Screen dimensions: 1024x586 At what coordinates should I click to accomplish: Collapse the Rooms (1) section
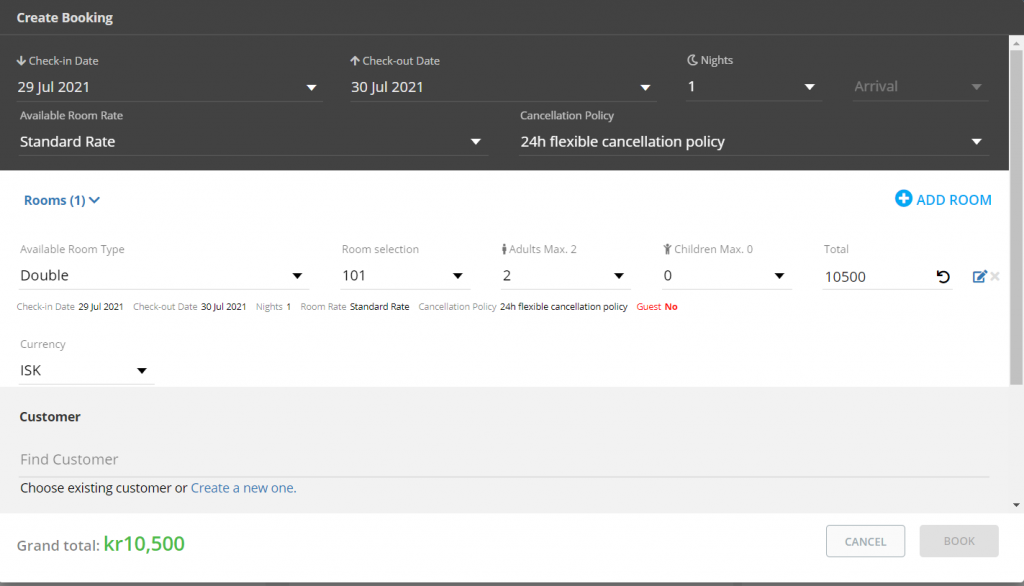pos(62,200)
